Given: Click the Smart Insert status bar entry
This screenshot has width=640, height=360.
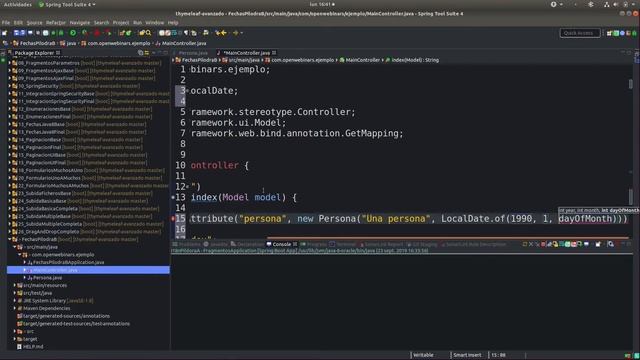Looking at the screenshot, I should (467, 355).
